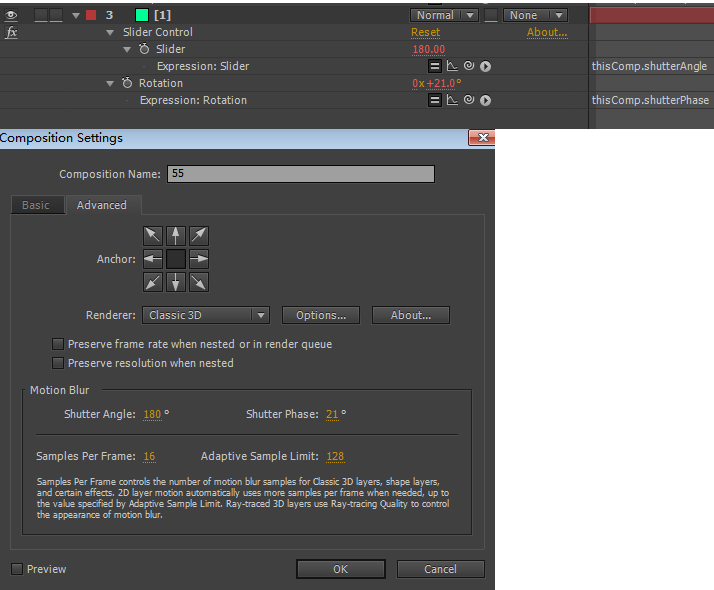Choose the right-middle anchor arrow
The width and height of the screenshot is (714, 590).
point(199,259)
